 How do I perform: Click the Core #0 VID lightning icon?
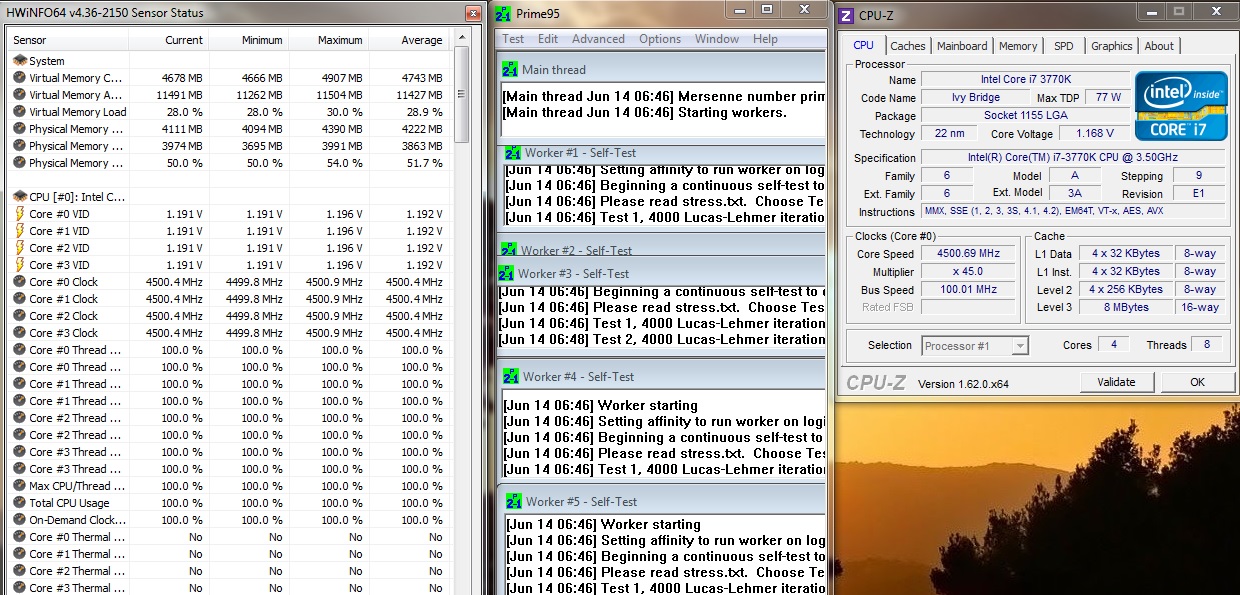coord(20,214)
